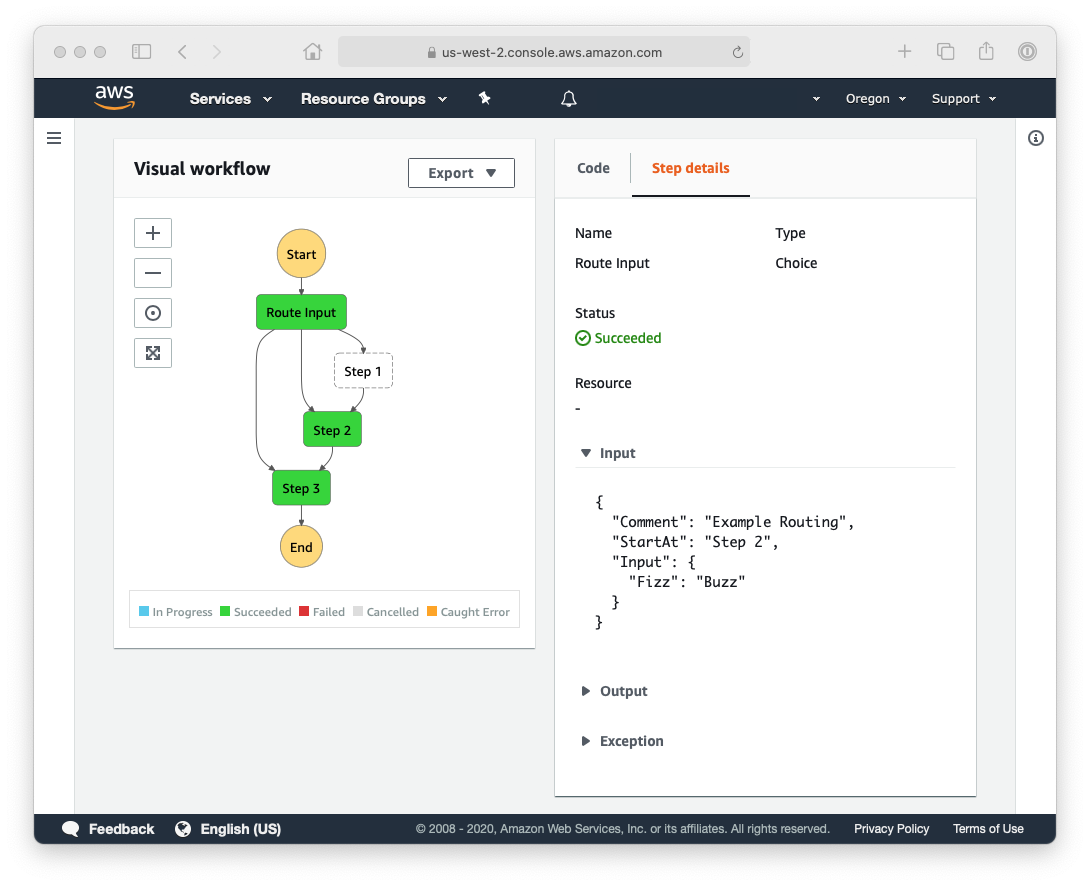Click the Feedback link
Image resolution: width=1090 pixels, height=886 pixels.
[122, 829]
